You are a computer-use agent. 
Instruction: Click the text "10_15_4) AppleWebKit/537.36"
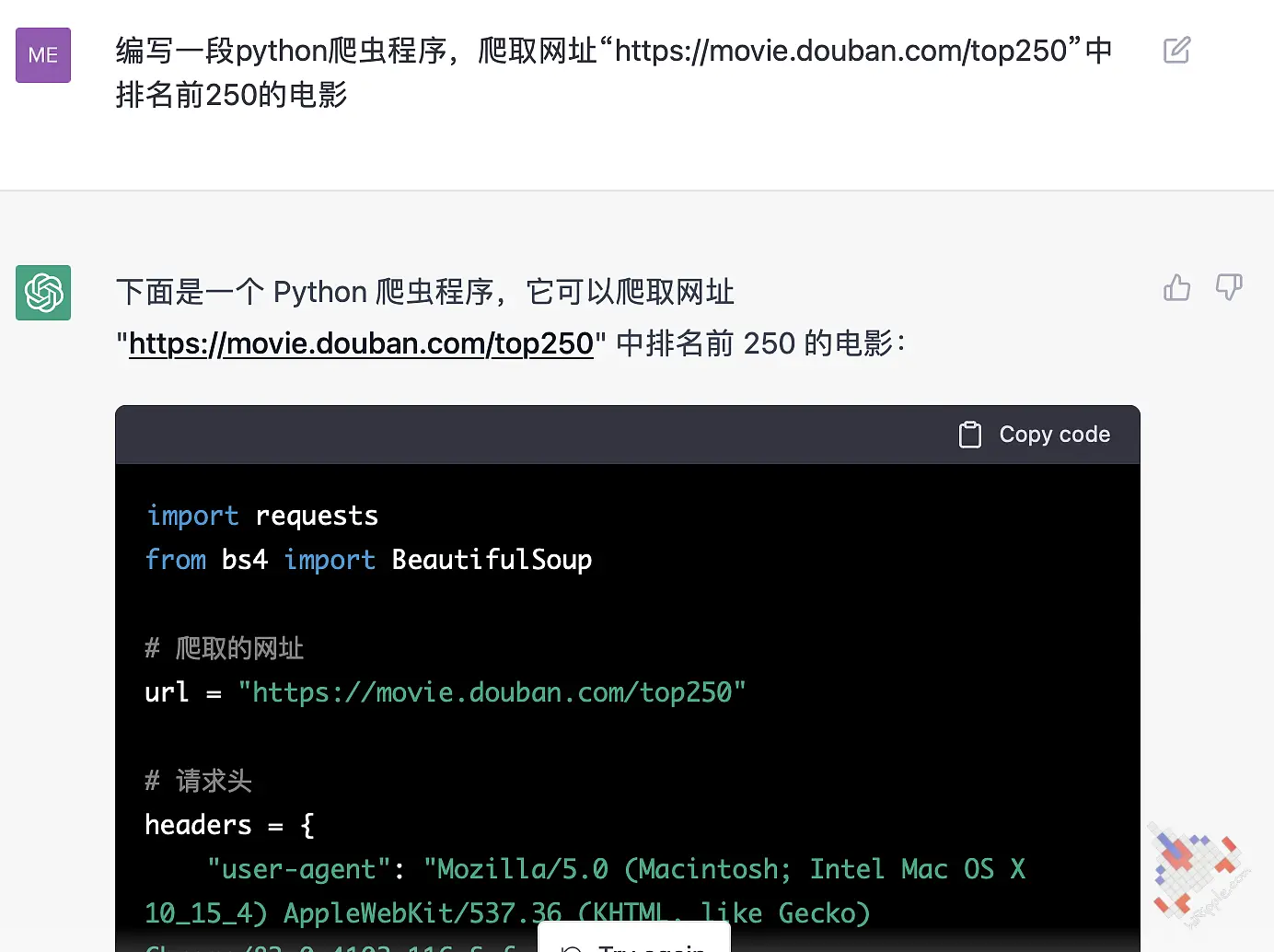[x=353, y=913]
